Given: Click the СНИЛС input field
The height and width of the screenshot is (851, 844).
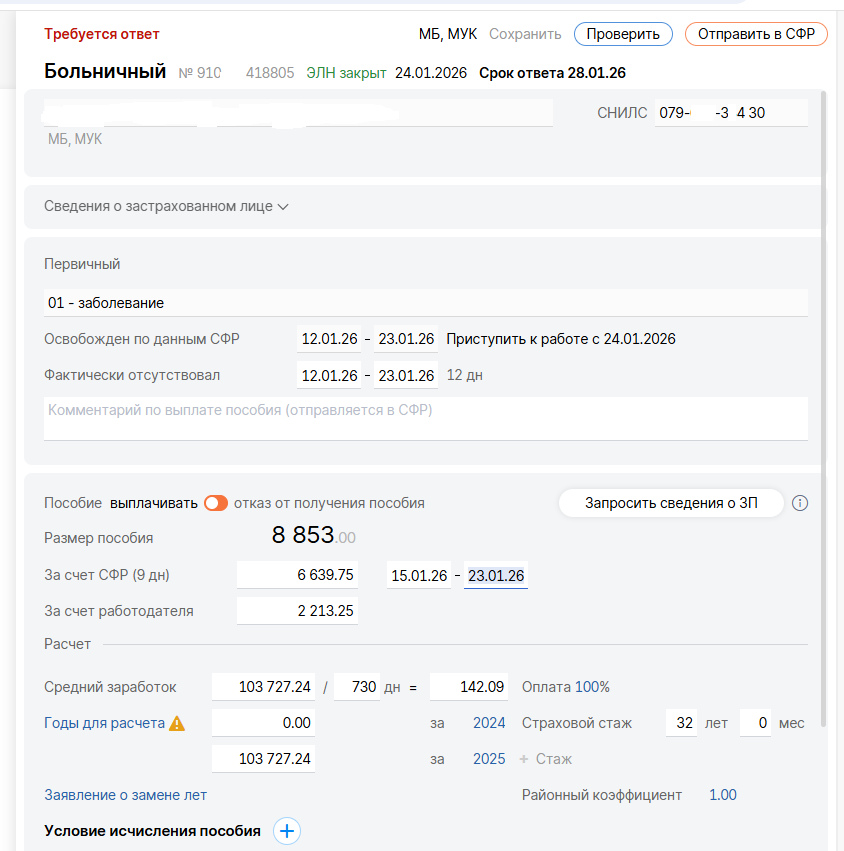Looking at the screenshot, I should pyautogui.click(x=731, y=113).
